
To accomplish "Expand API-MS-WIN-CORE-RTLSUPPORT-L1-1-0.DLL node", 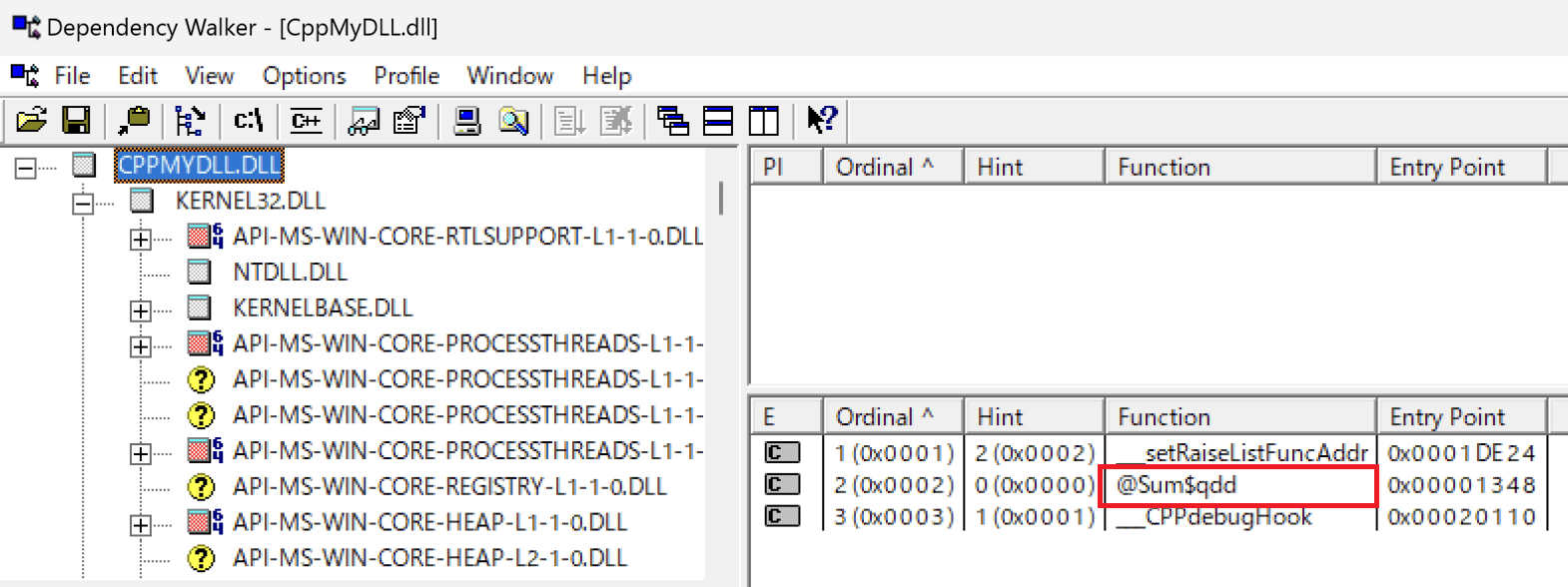I will 141,240.
